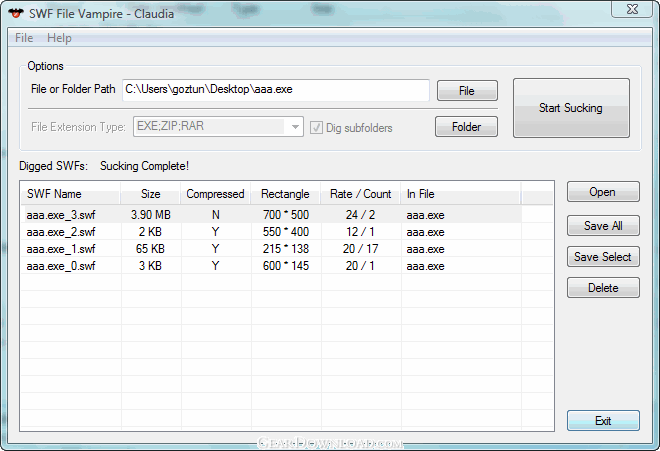
Task: Click the N compressed cell
Action: click(216, 215)
